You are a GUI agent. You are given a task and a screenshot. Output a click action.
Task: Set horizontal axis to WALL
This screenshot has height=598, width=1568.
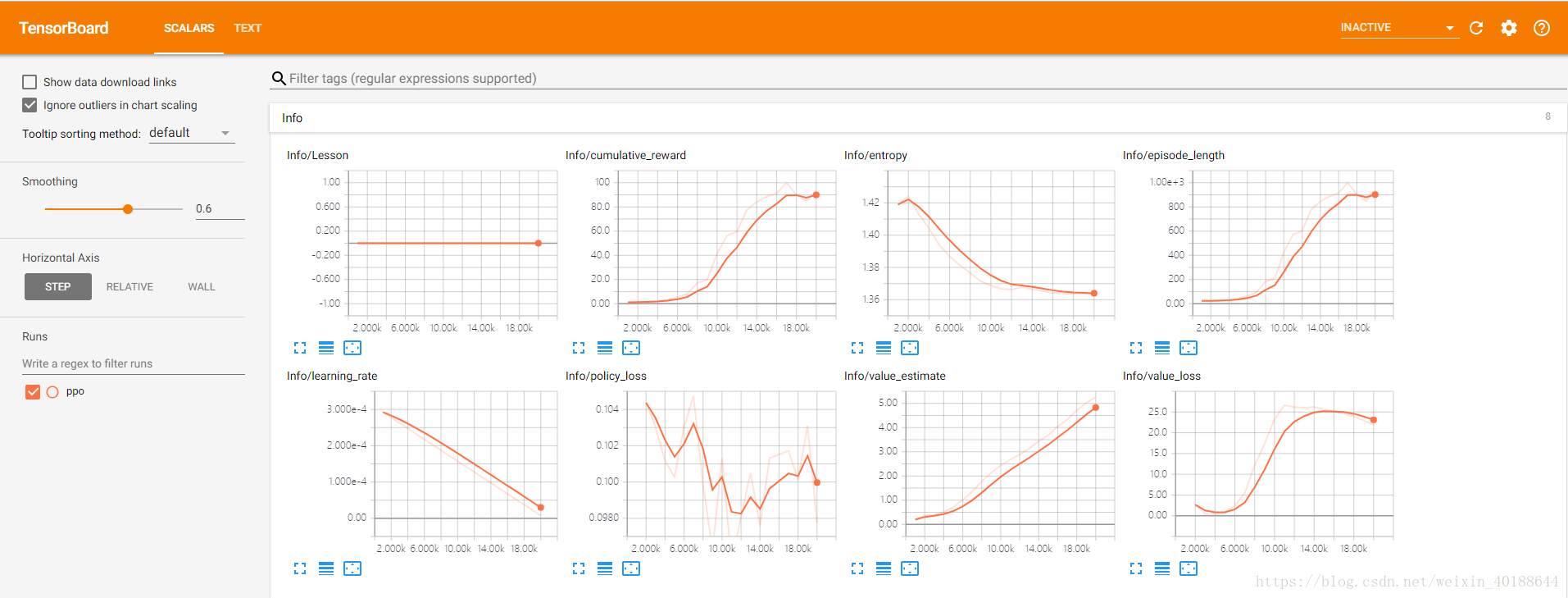[x=202, y=287]
